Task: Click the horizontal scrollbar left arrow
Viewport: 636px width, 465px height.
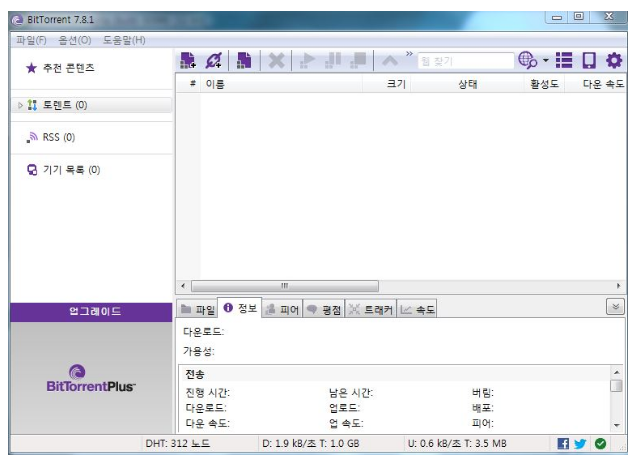Action: 183,286
